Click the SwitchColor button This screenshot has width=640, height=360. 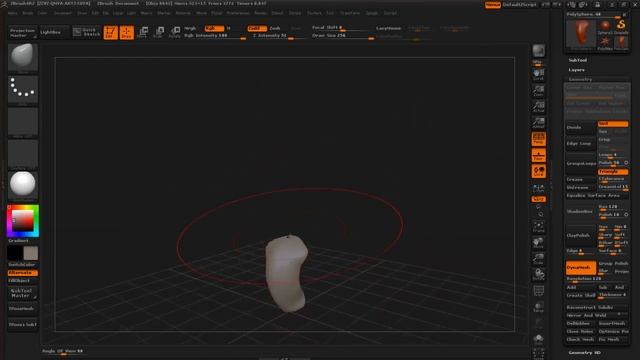click(x=23, y=264)
